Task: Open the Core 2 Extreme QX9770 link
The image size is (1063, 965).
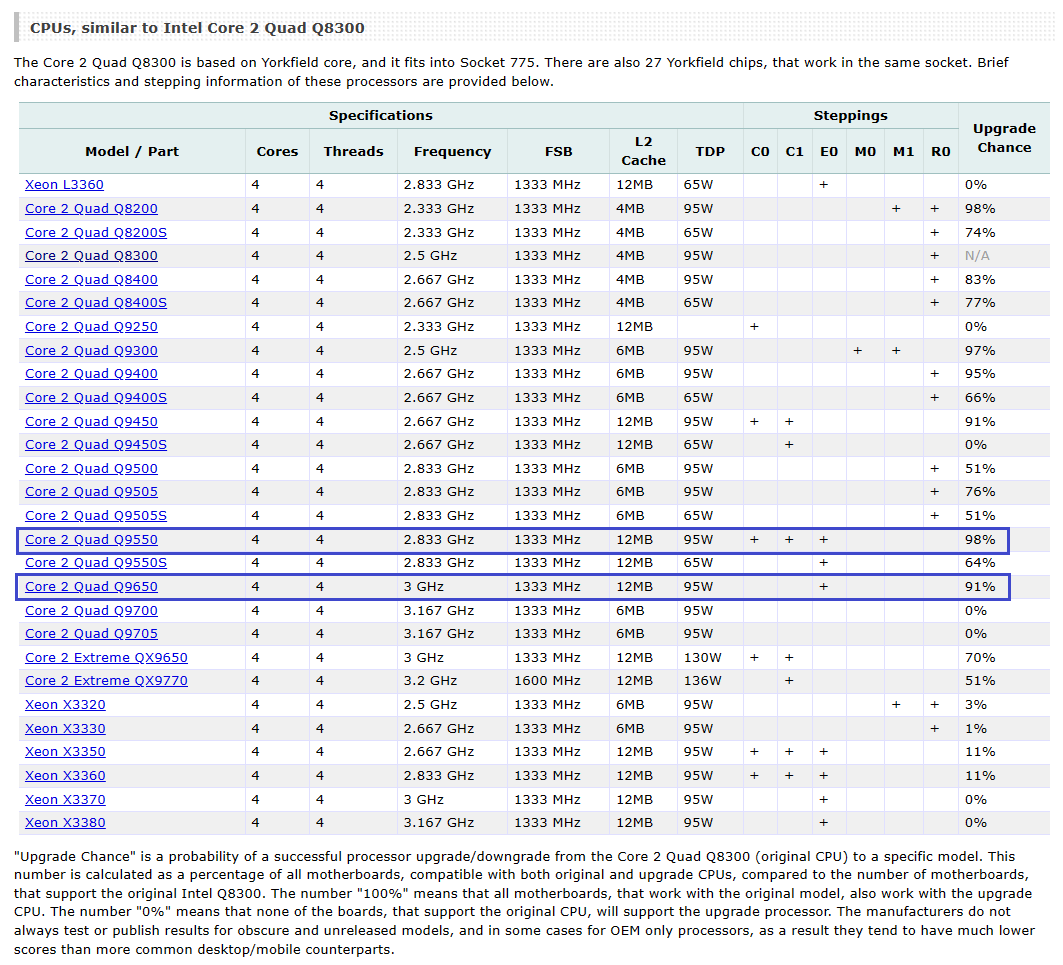Action: [x=106, y=681]
